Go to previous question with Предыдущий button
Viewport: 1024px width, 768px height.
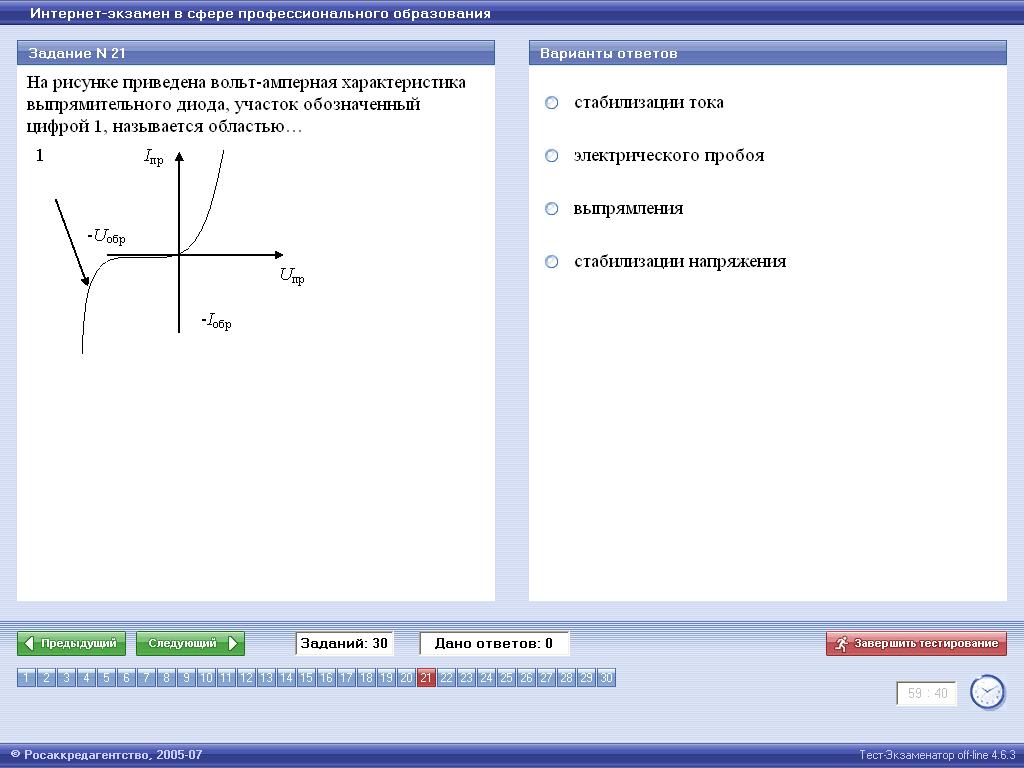pyautogui.click(x=71, y=643)
